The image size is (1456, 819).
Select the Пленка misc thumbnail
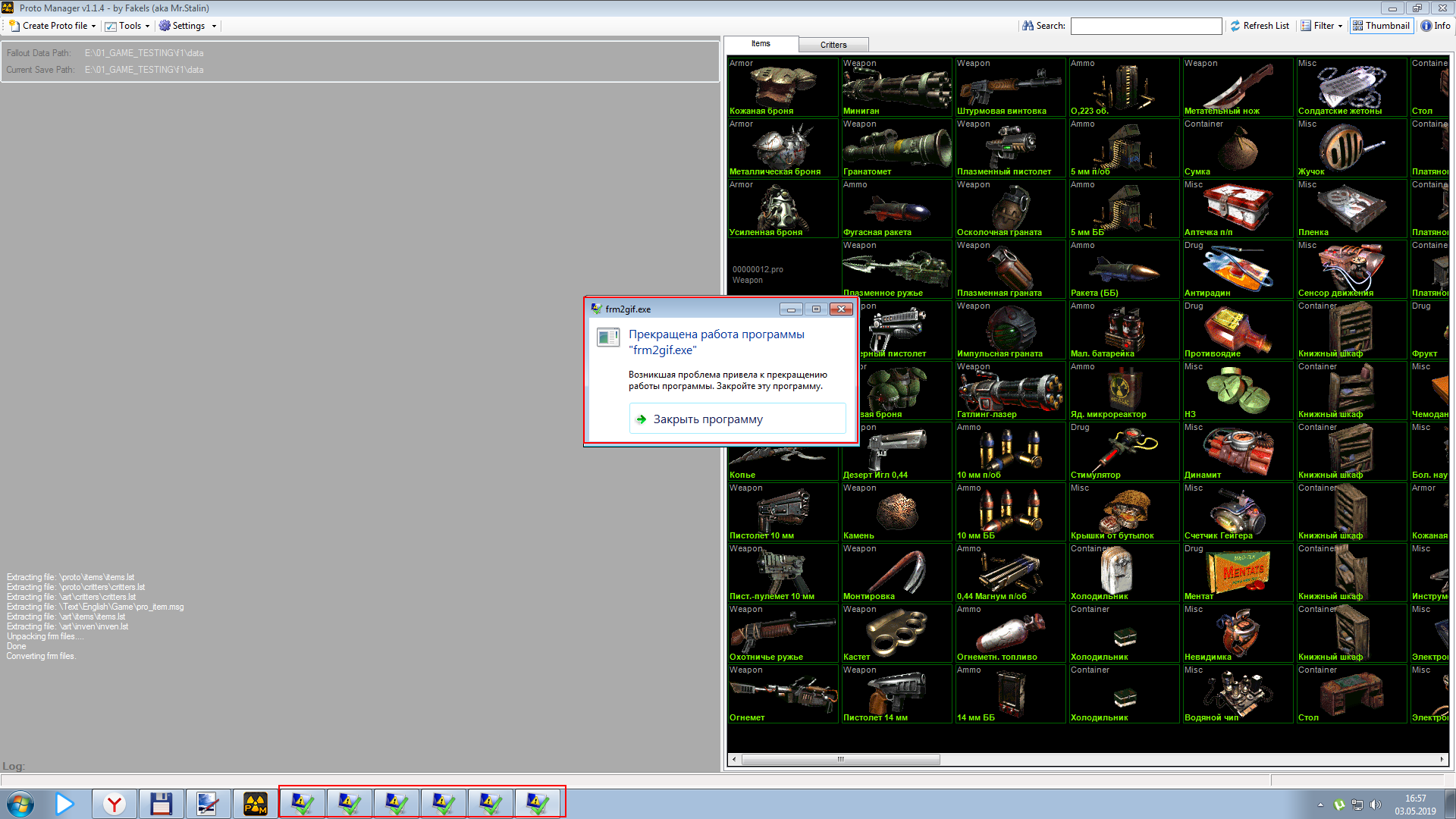(x=1351, y=208)
